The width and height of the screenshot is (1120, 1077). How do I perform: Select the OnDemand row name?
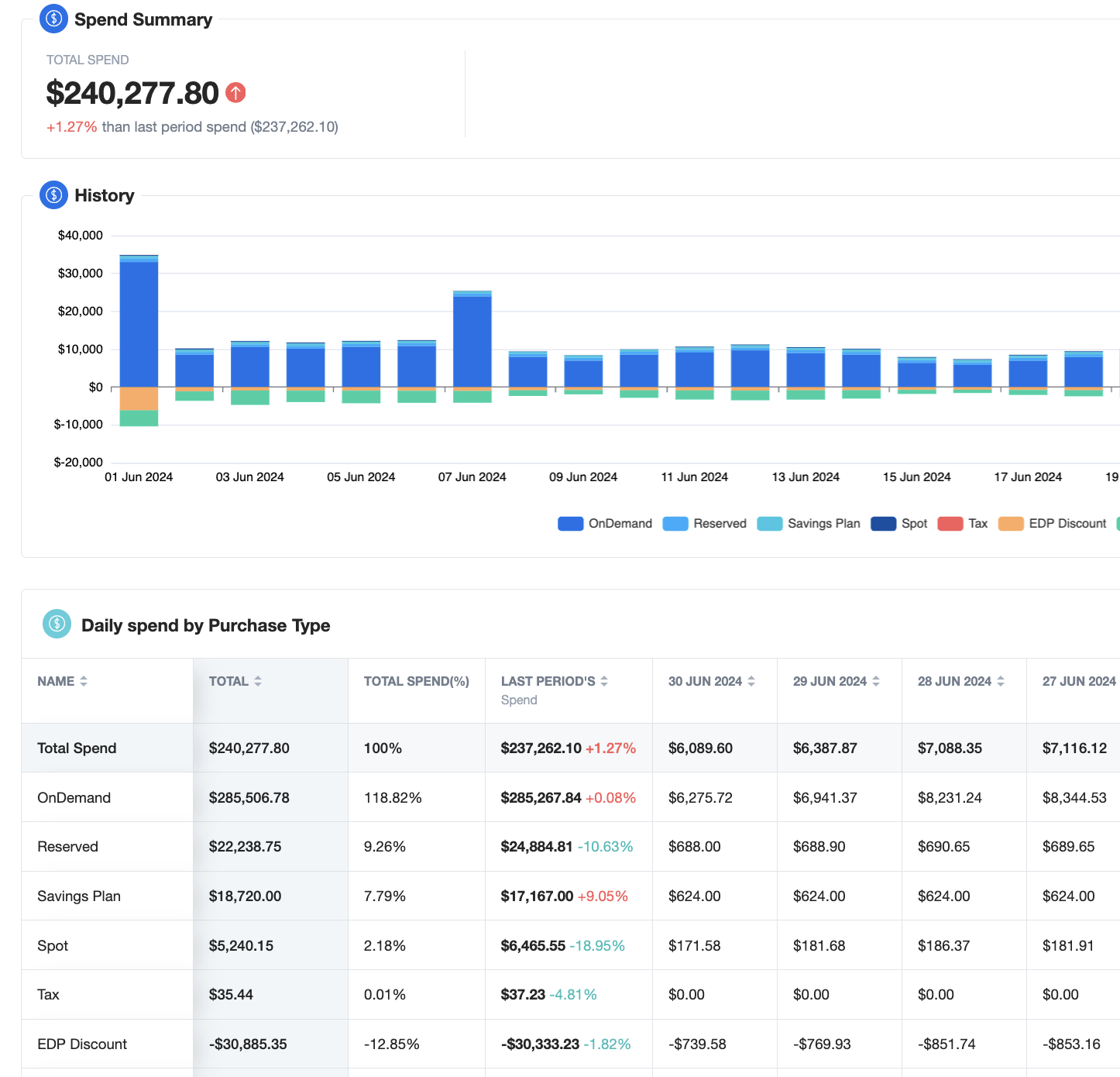(74, 798)
